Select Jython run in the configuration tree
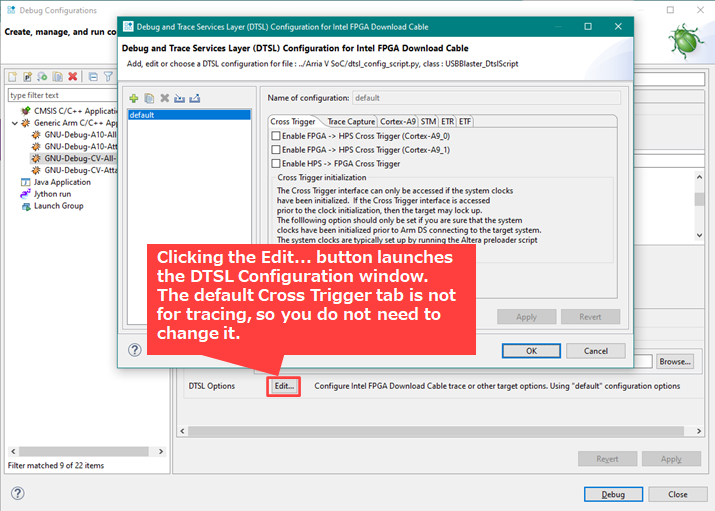Image resolution: width=715 pixels, height=511 pixels. click(x=50, y=194)
